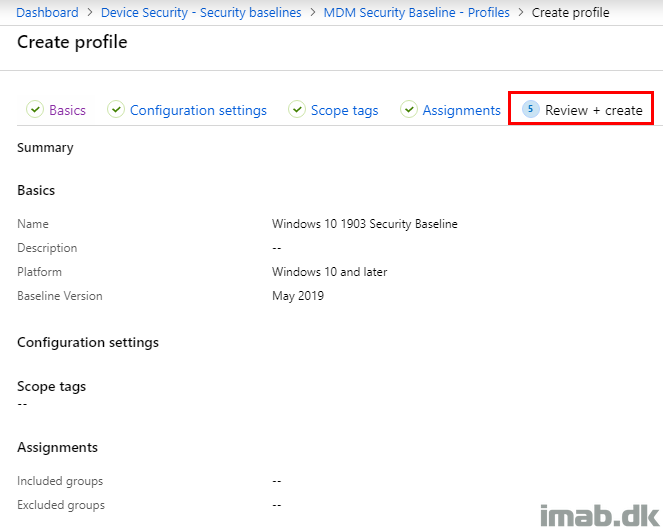Click the Basics step checkmark icon

[x=35, y=109]
